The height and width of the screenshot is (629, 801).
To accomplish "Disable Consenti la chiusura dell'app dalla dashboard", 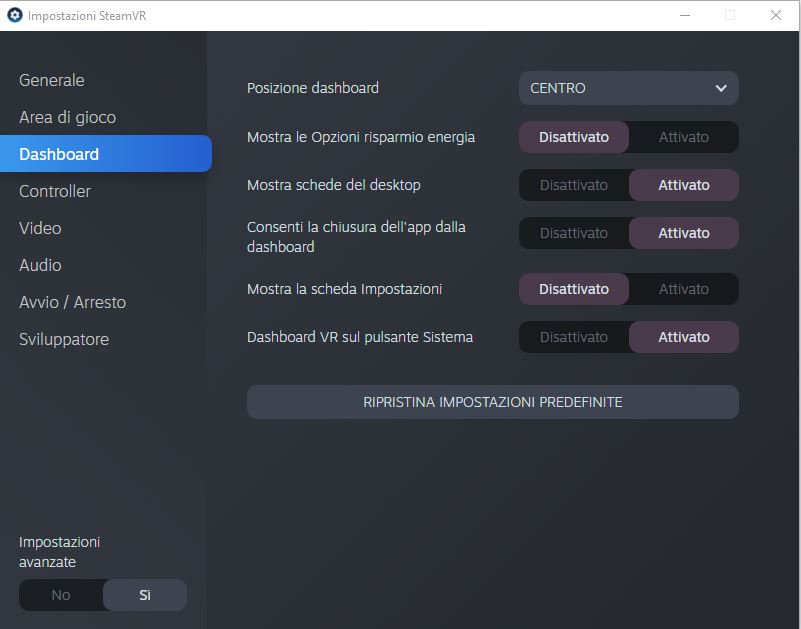I will click(x=574, y=233).
